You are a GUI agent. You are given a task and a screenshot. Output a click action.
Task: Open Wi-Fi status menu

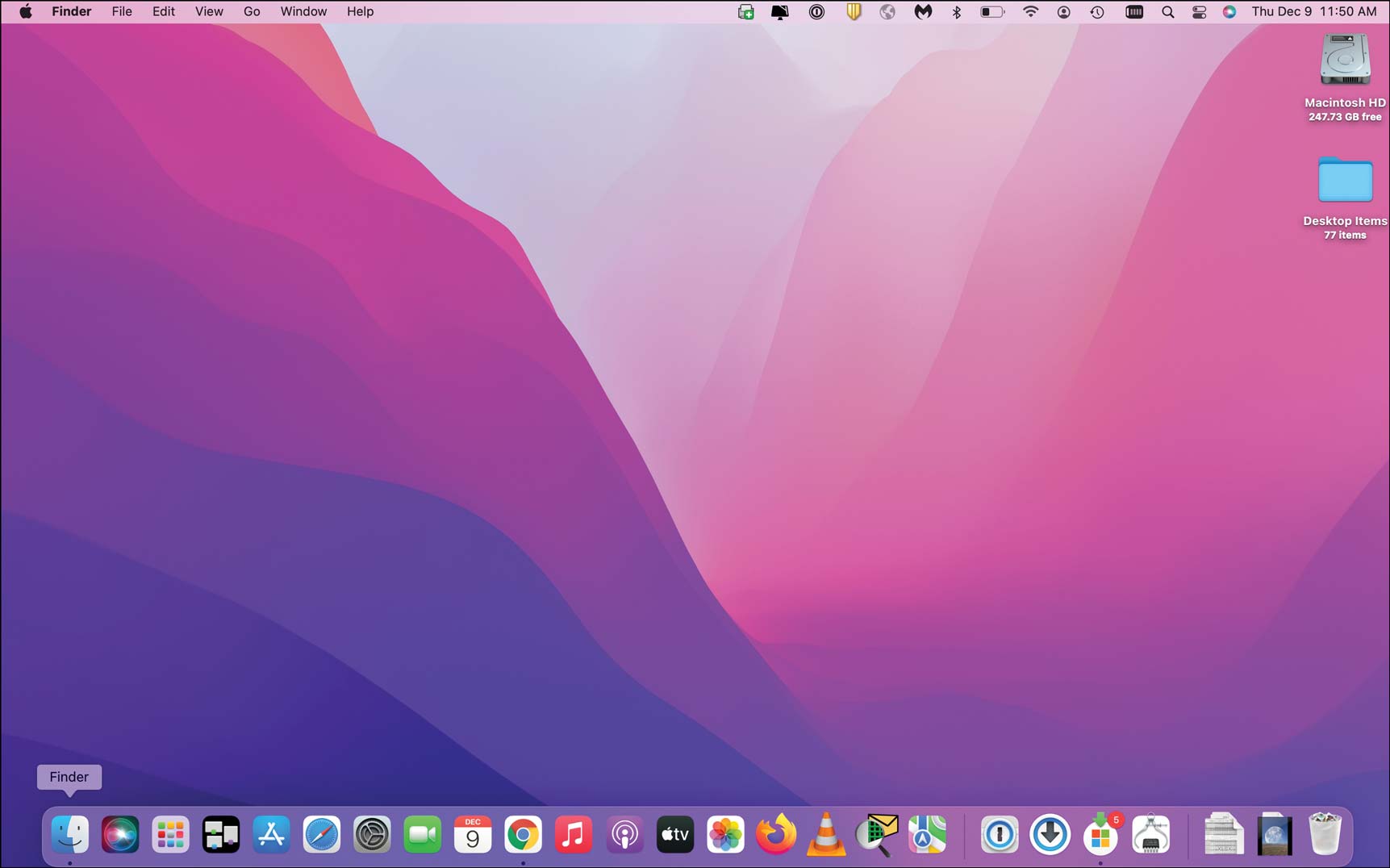[1030, 11]
